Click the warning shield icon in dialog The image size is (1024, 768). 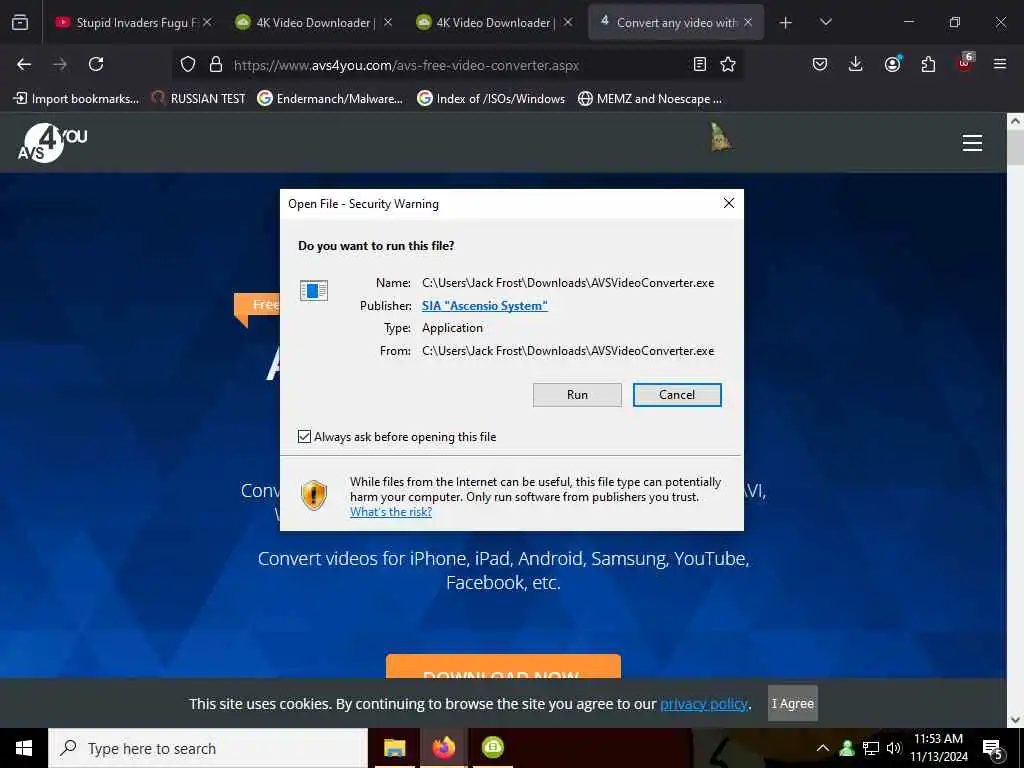tap(314, 496)
